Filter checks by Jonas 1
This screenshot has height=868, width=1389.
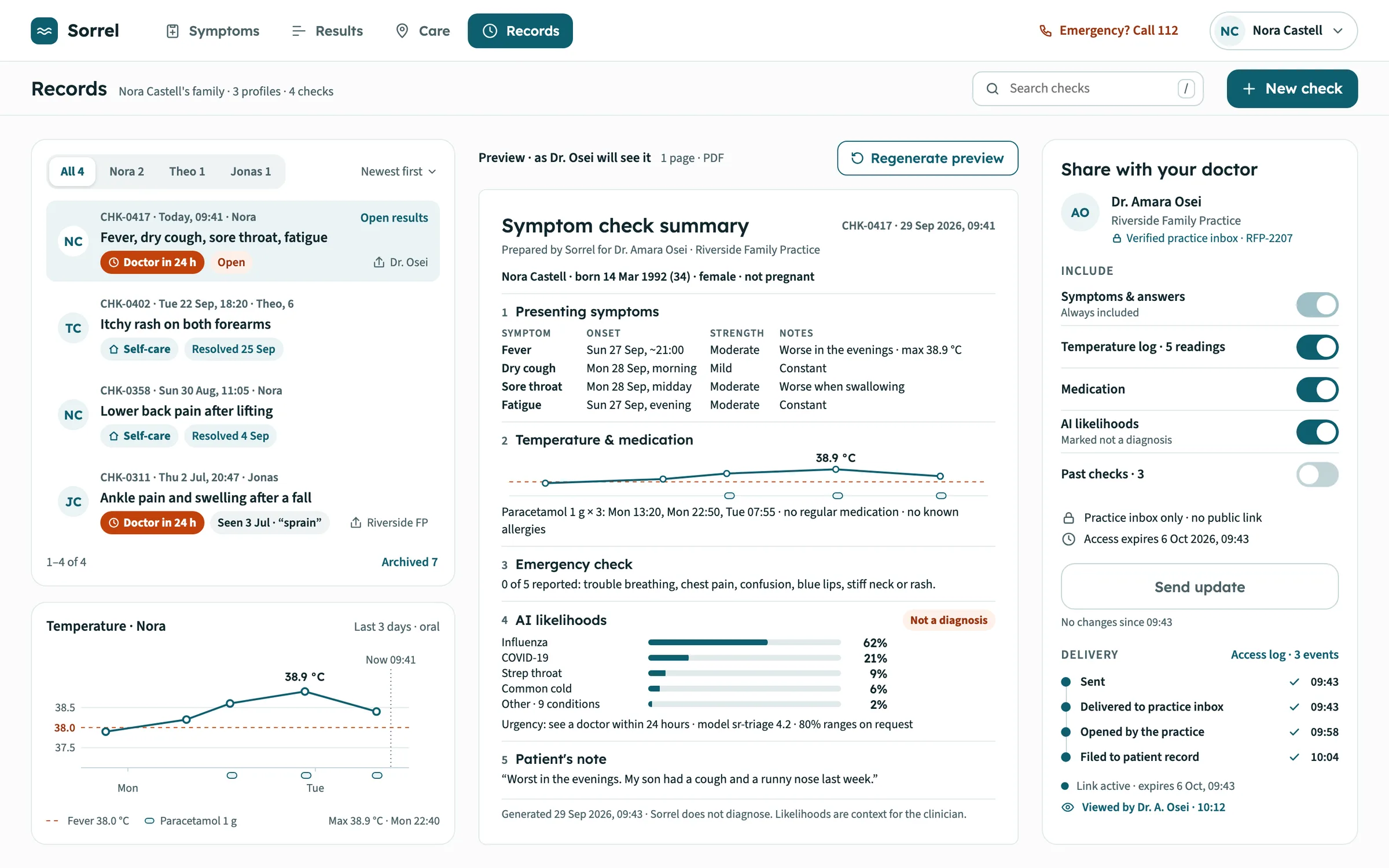(x=251, y=171)
